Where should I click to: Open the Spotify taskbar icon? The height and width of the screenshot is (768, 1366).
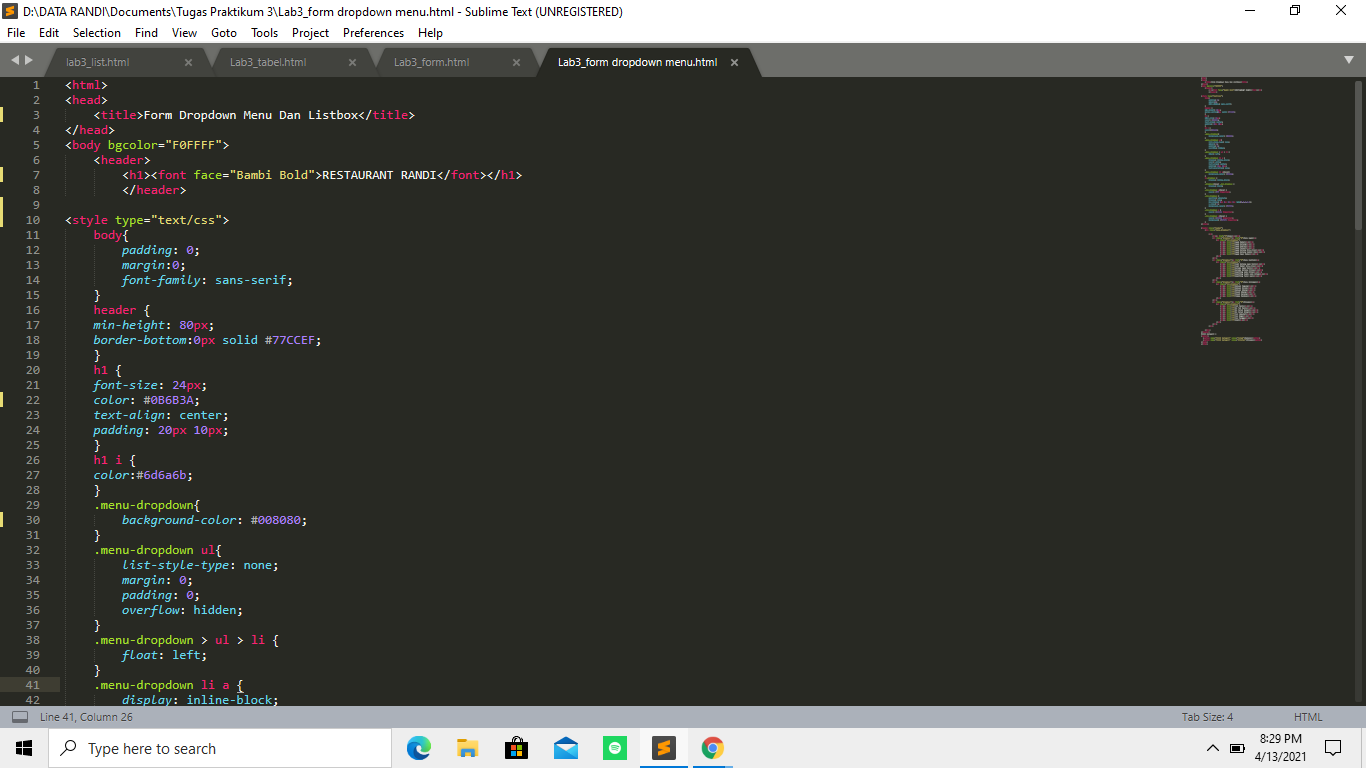click(614, 747)
